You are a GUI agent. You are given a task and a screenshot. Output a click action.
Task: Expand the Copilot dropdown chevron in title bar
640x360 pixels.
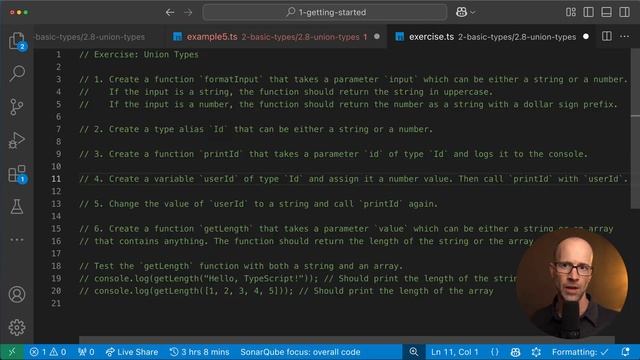pyautogui.click(x=473, y=13)
